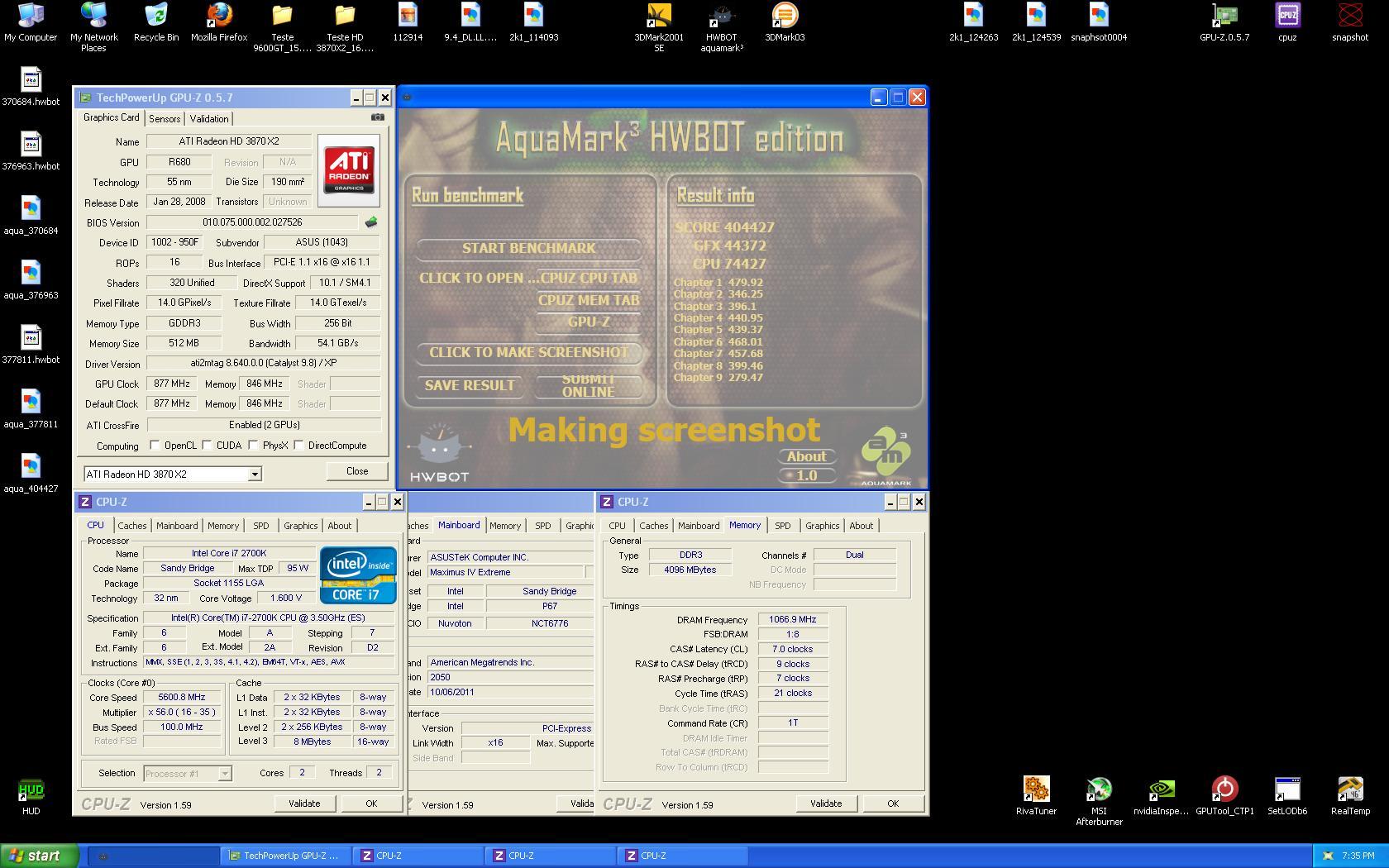
Task: Launch 3DMark03 desktop shortcut
Action: click(x=785, y=22)
